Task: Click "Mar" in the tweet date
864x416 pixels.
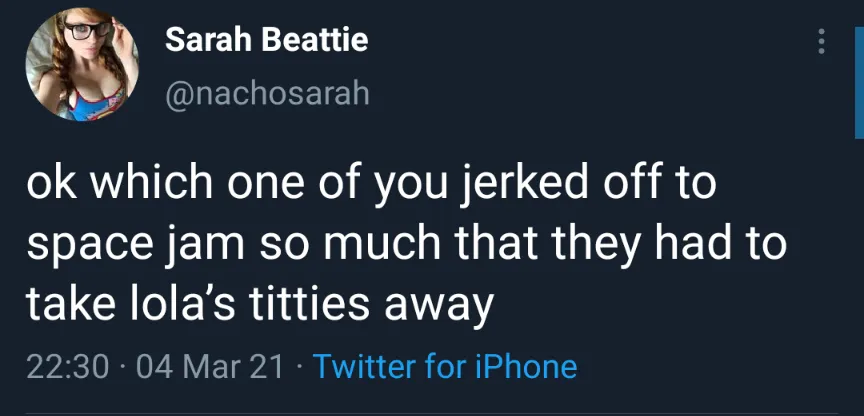Action: [212, 366]
